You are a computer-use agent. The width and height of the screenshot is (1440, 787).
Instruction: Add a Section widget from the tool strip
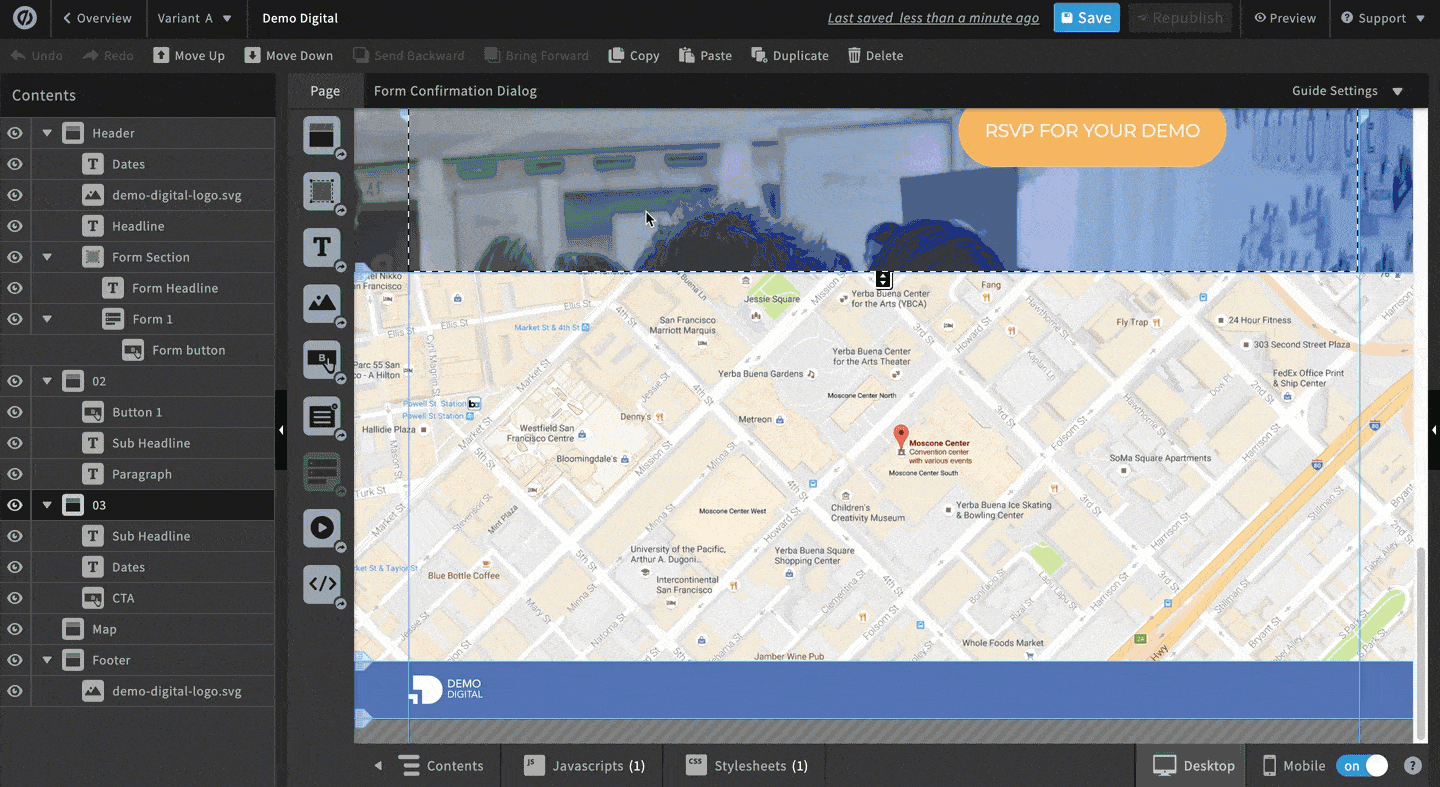coord(322,135)
